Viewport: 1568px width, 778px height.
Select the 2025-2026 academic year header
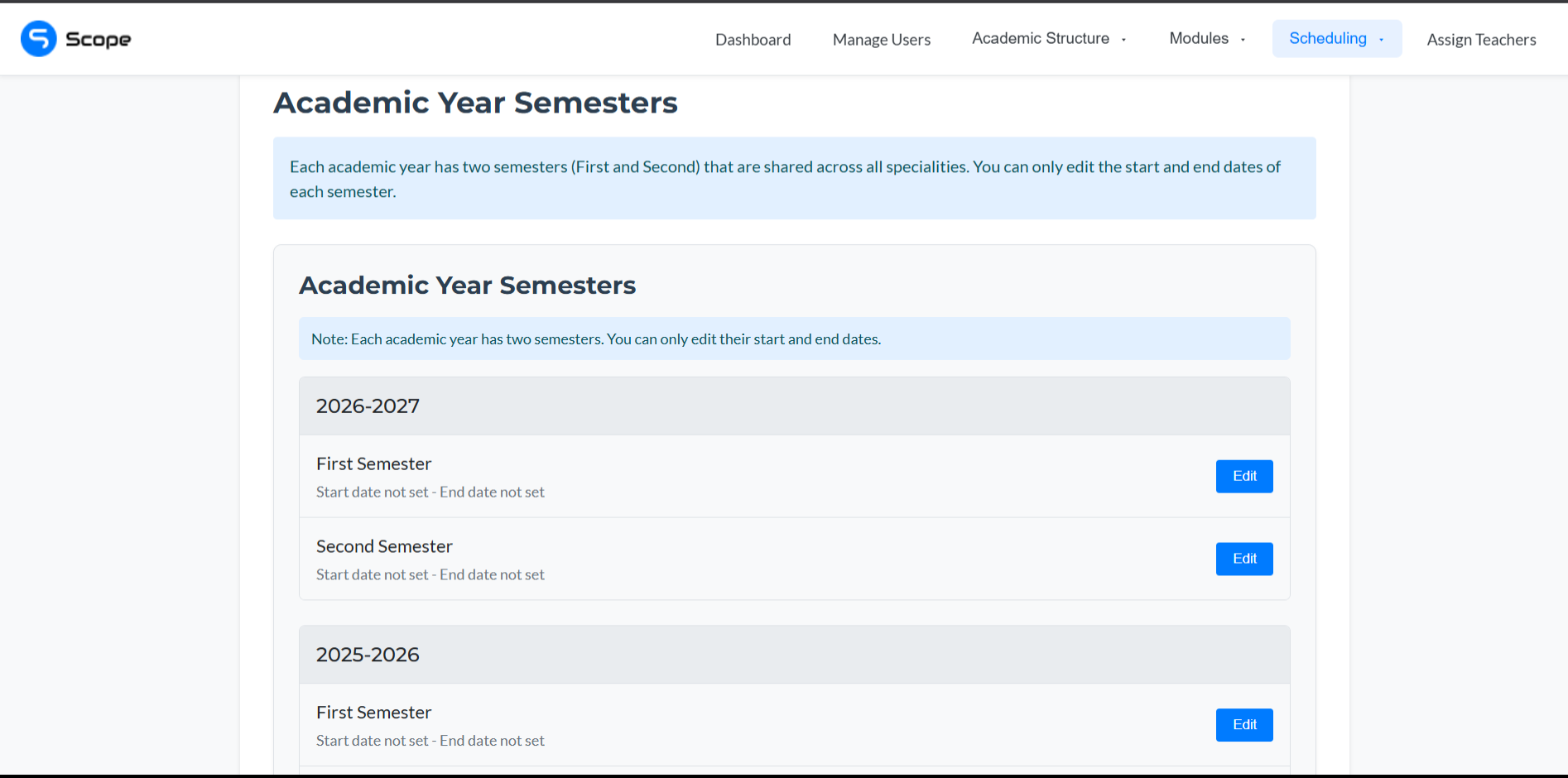794,655
